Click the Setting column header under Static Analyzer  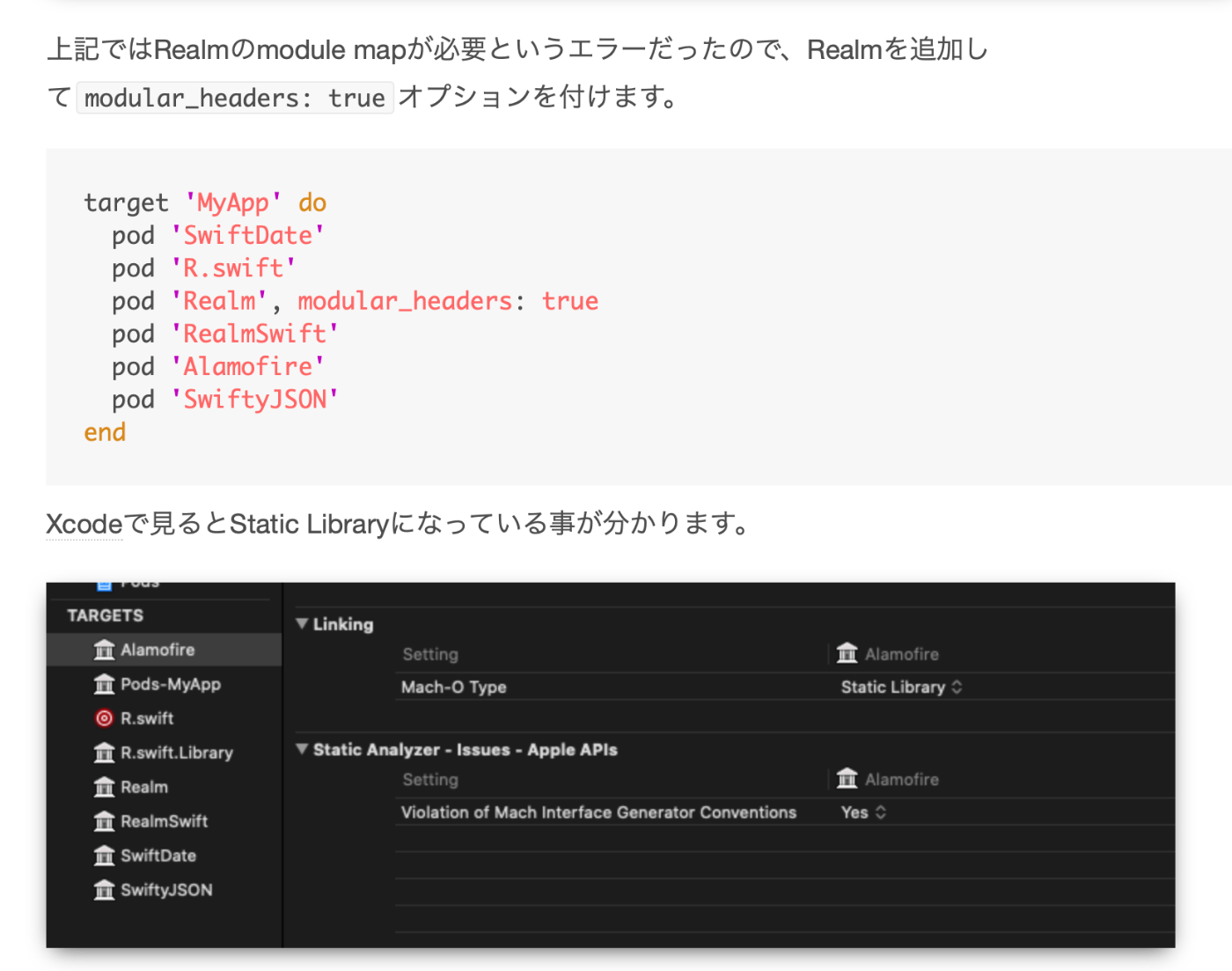[x=430, y=779]
